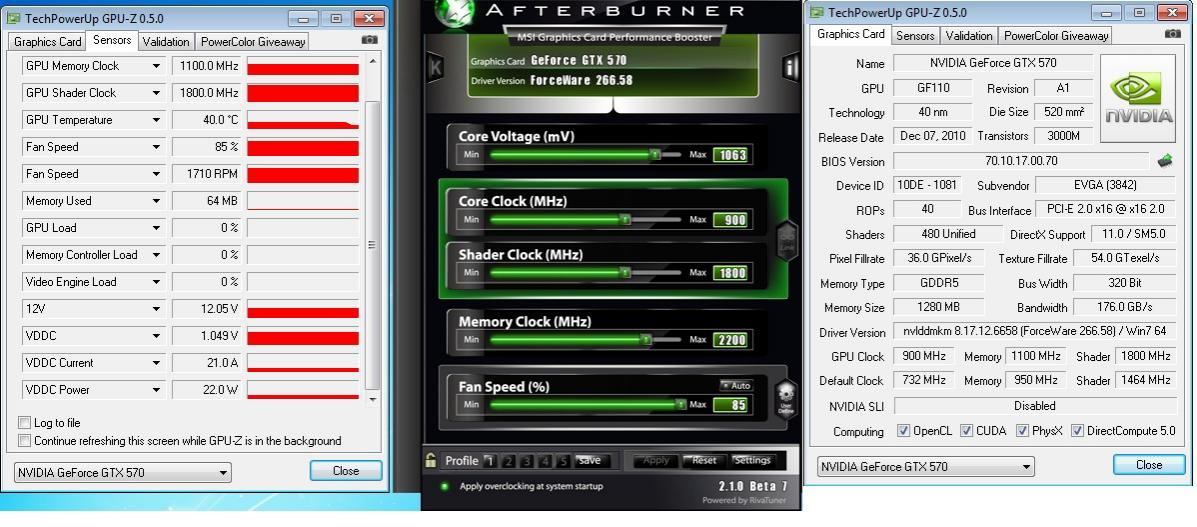Click GPU-Z title icon of the Sensors window
The image size is (1197, 527).
(x=15, y=18)
